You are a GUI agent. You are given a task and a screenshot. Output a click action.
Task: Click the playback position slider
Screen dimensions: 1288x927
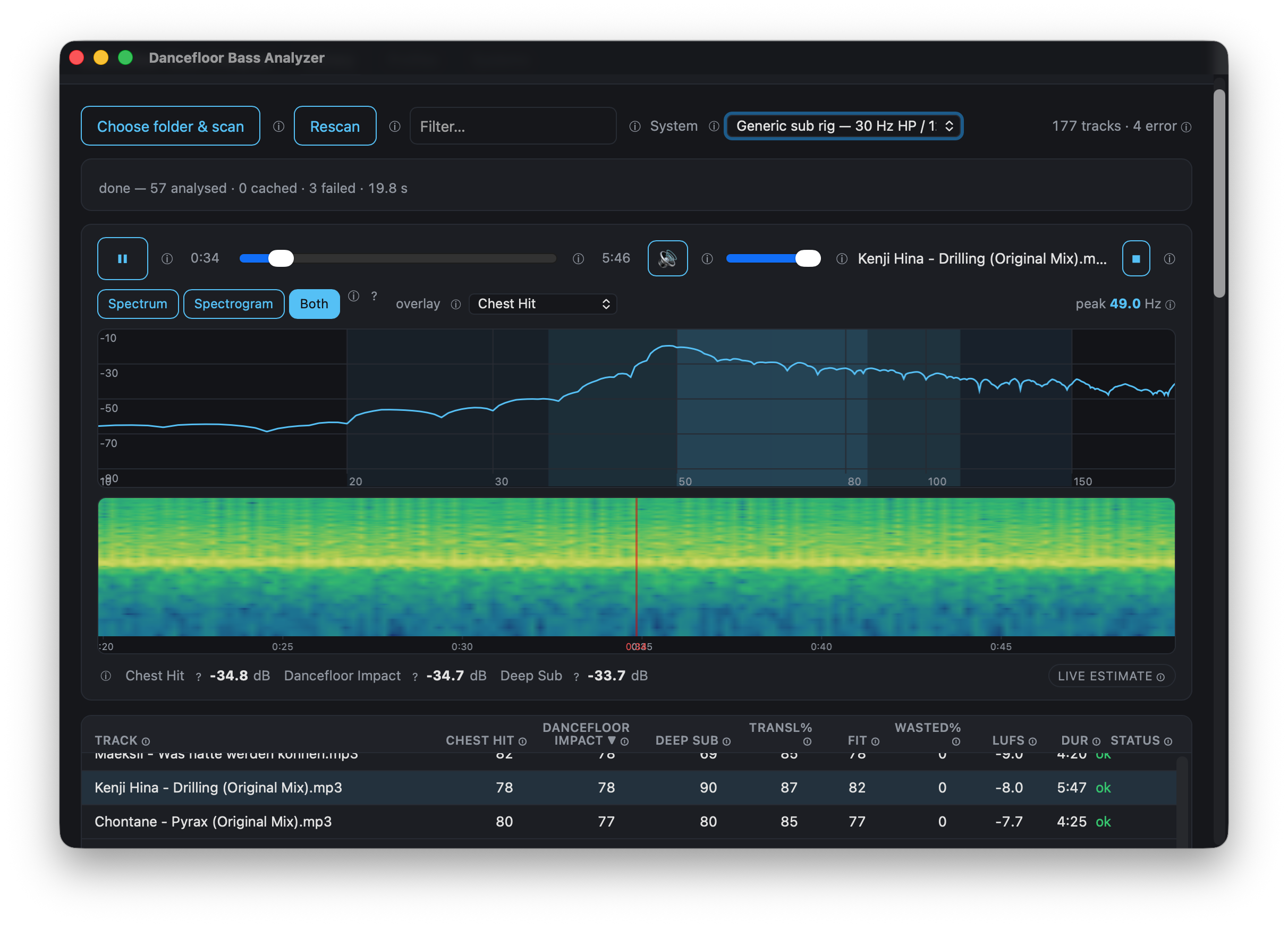(x=397, y=258)
